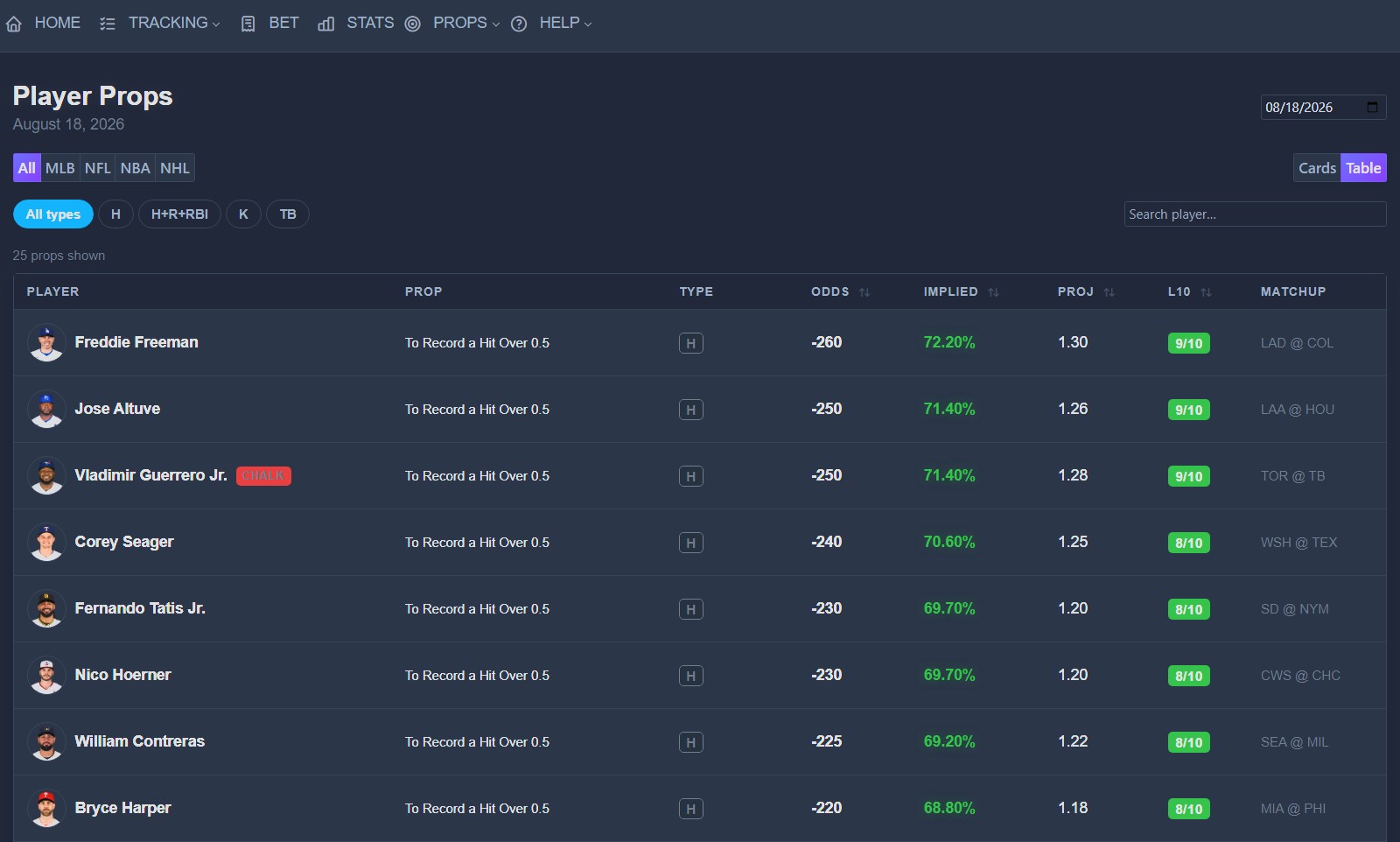Click the L10 column sort arrows
1400x842 pixels.
tap(1206, 292)
